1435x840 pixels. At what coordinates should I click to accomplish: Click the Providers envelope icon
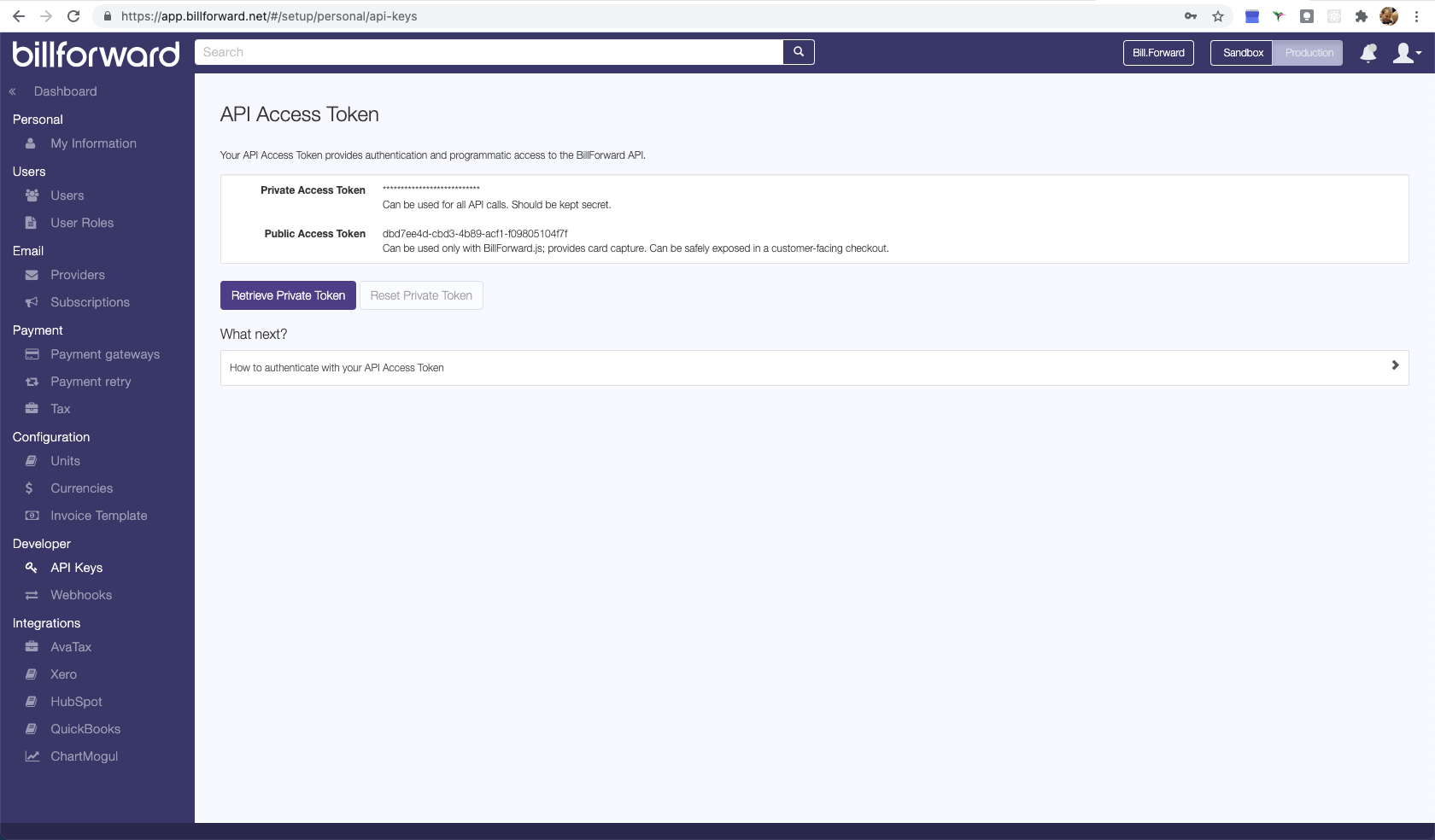32,275
